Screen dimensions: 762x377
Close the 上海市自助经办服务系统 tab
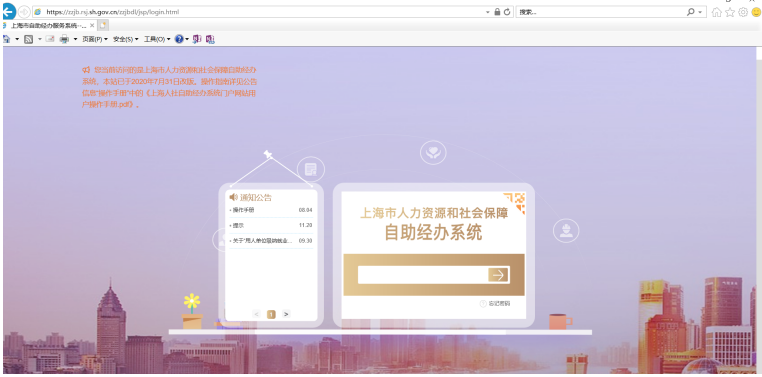point(92,25)
